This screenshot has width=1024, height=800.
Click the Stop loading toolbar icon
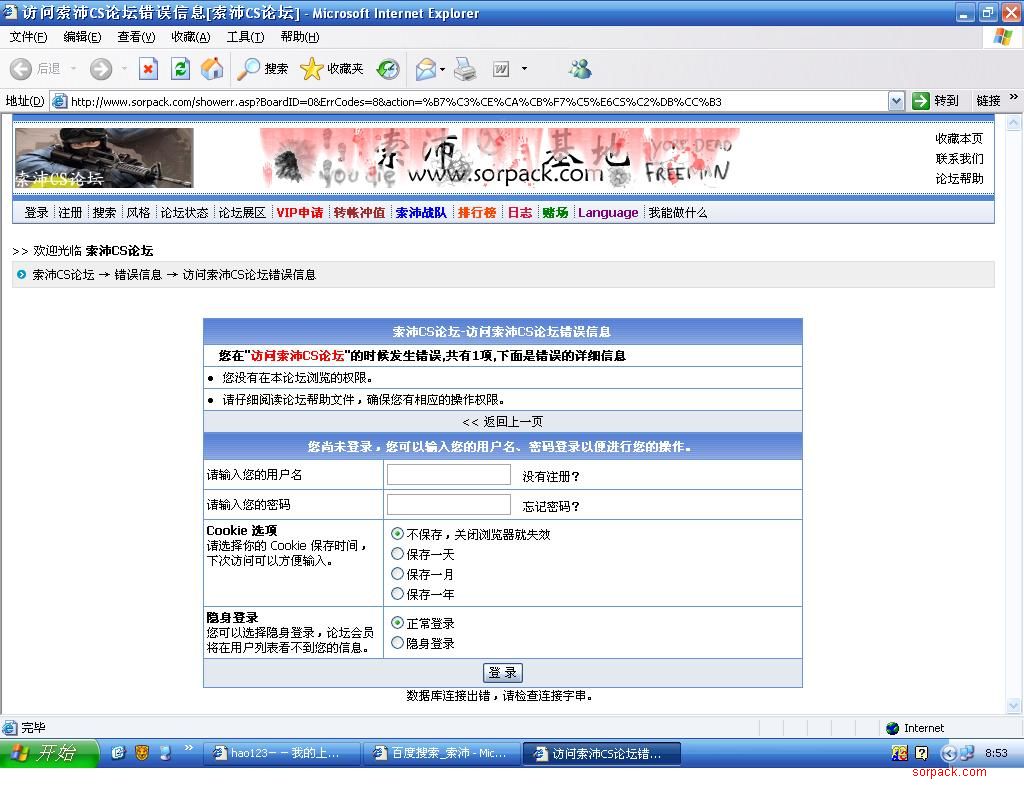(148, 69)
